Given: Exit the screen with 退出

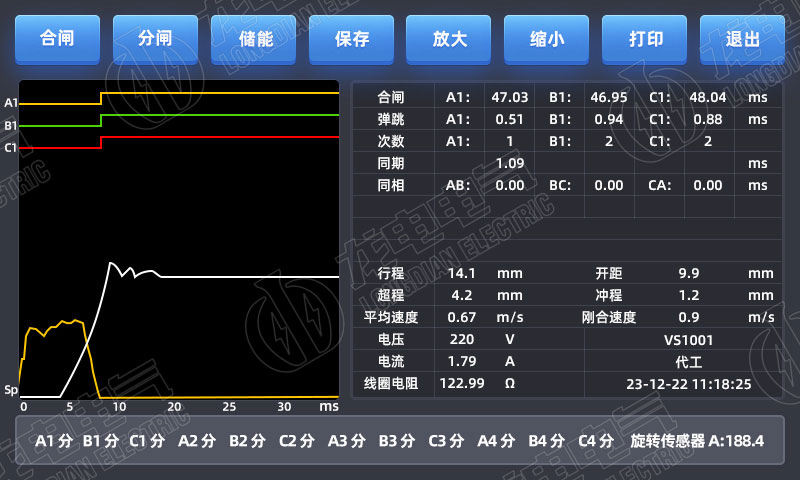Looking at the screenshot, I should 742,39.
